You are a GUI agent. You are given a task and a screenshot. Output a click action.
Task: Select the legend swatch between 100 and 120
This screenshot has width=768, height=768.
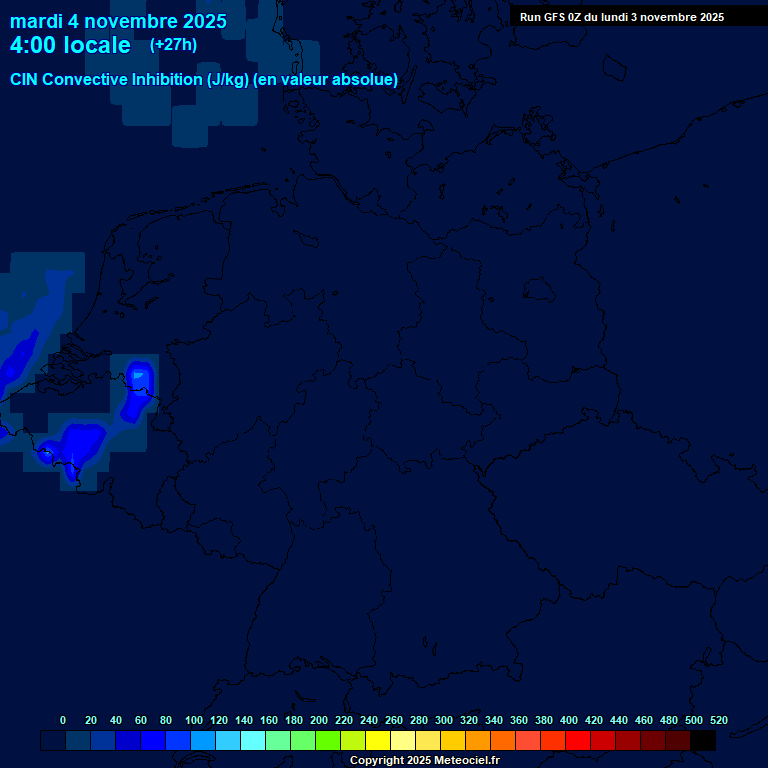click(203, 740)
